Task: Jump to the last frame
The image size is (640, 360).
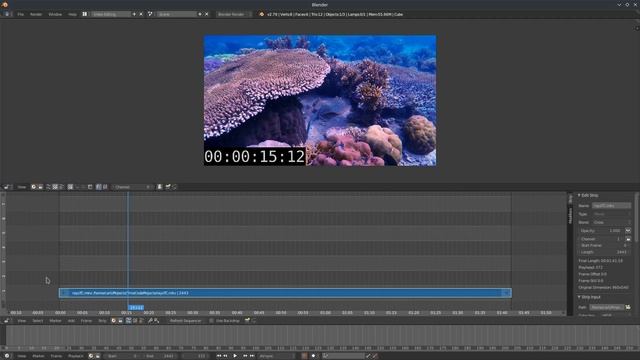Action: pos(252,356)
